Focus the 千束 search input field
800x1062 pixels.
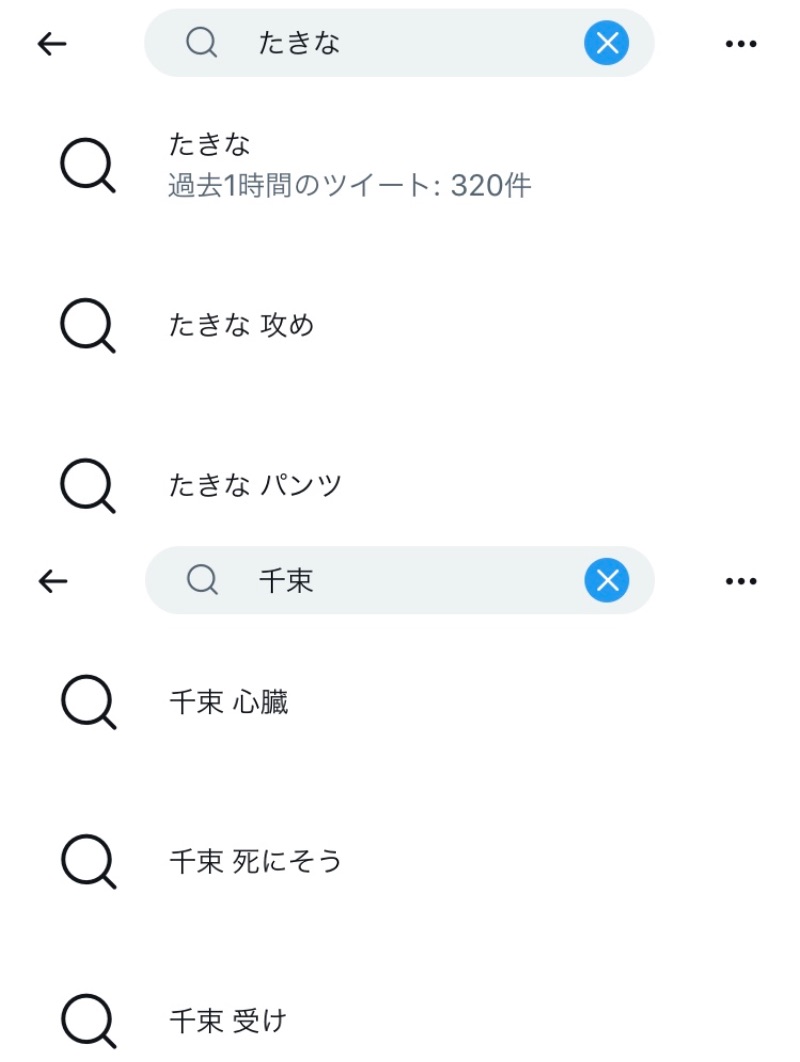400,581
